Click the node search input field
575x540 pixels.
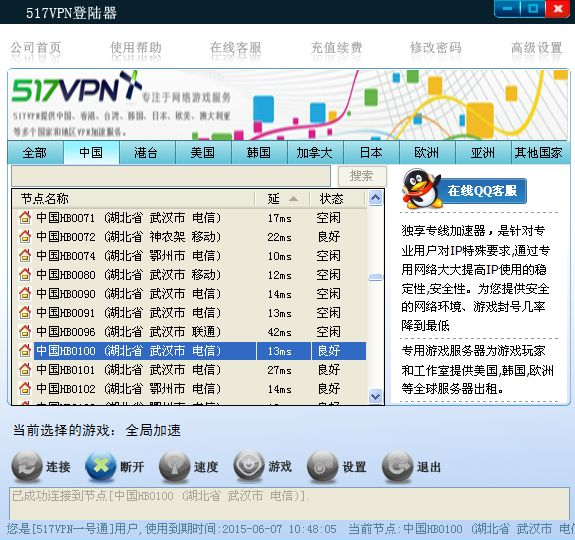click(x=171, y=176)
